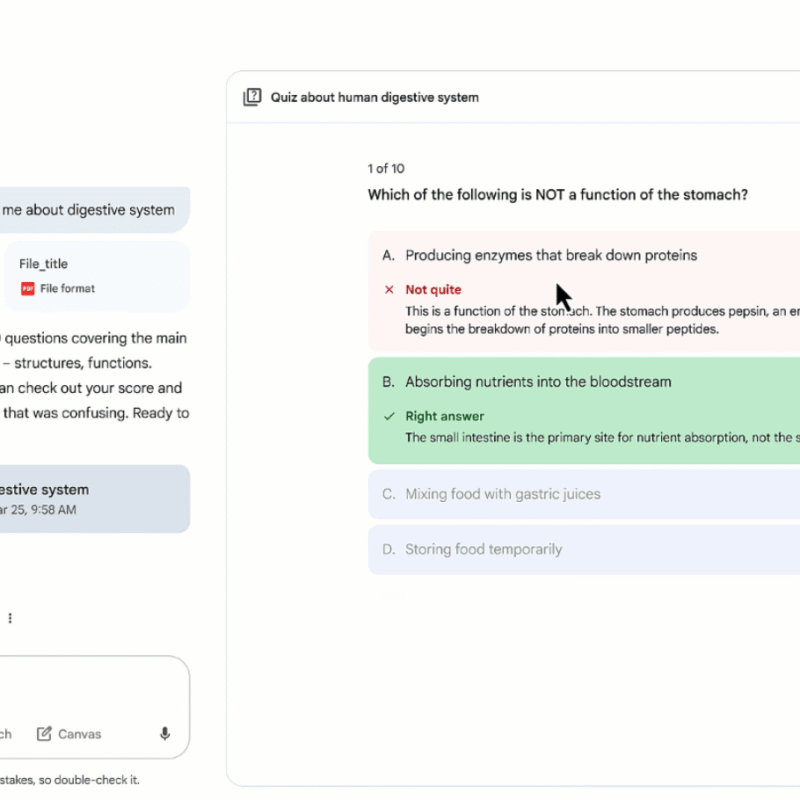Click the Canvas pencil icon
Screen dimensions: 800x800
(x=44, y=734)
